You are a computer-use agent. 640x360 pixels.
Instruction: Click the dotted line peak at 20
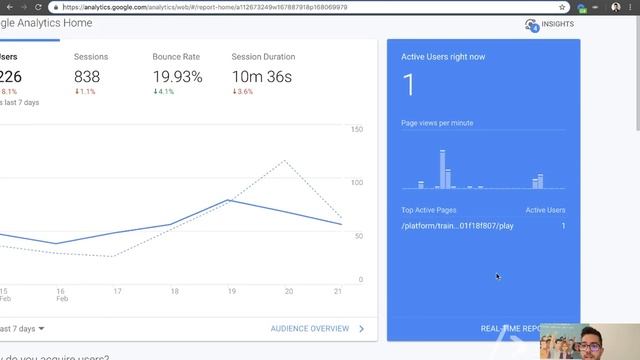tap(284, 161)
